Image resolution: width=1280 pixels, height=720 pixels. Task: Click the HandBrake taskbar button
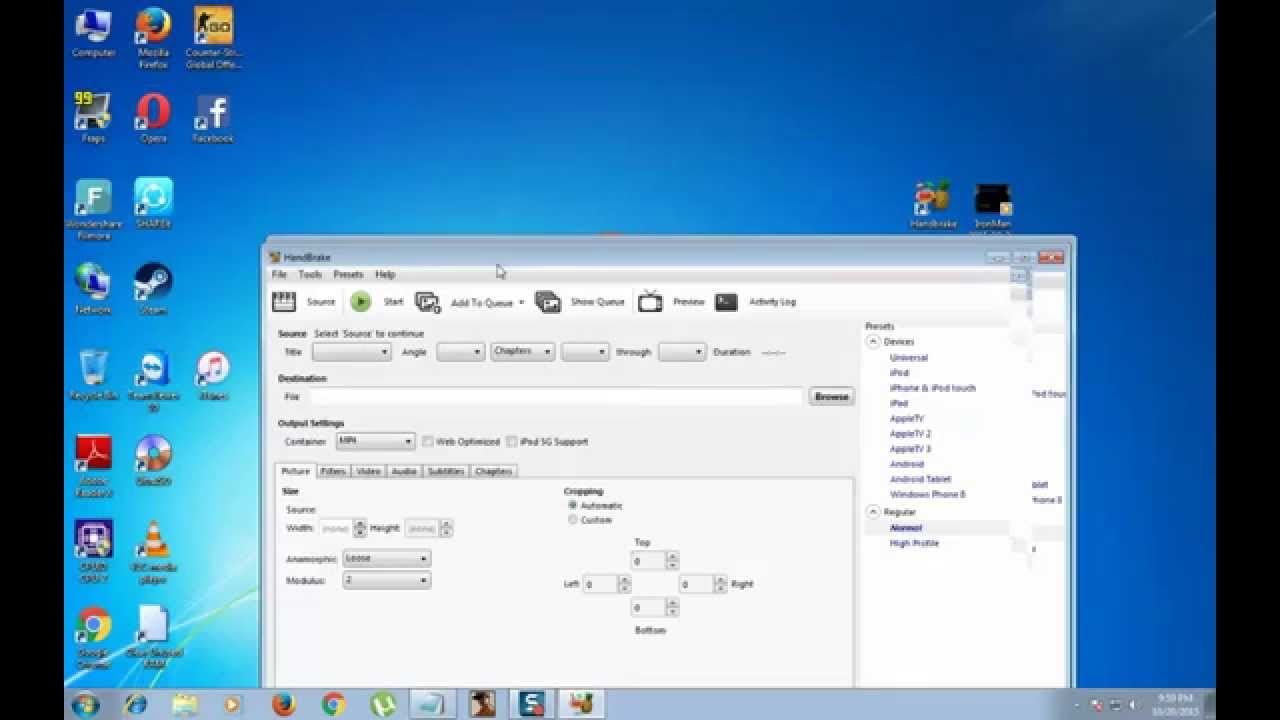(581, 704)
